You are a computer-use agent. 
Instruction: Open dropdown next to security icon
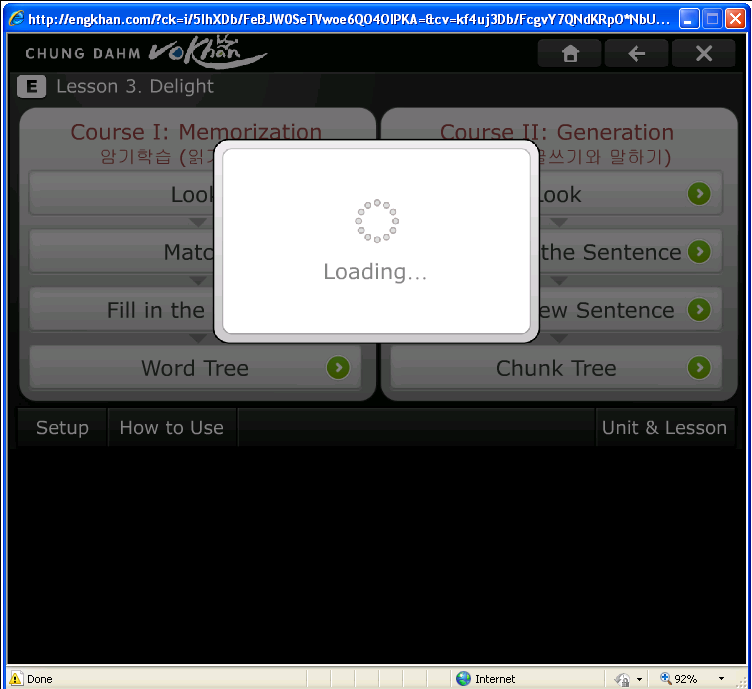tap(639, 679)
